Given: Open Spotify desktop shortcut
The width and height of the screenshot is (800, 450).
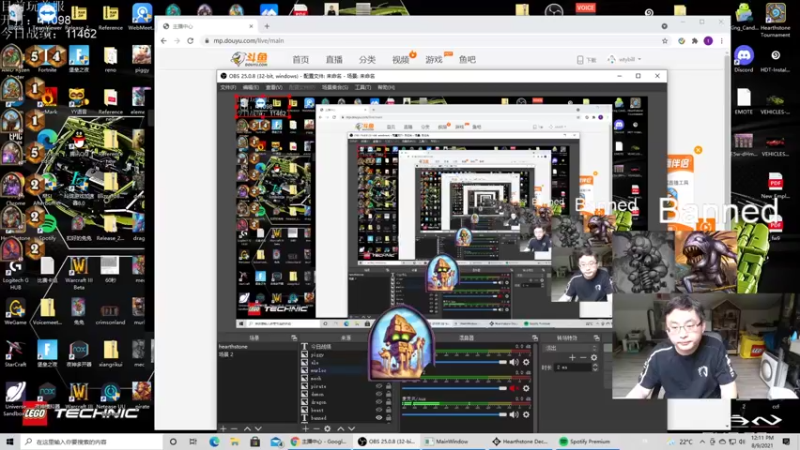Looking at the screenshot, I should (x=47, y=227).
